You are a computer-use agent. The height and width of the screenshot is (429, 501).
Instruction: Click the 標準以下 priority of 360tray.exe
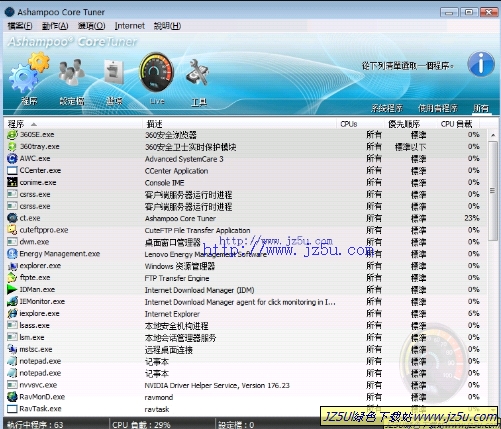(x=410, y=147)
